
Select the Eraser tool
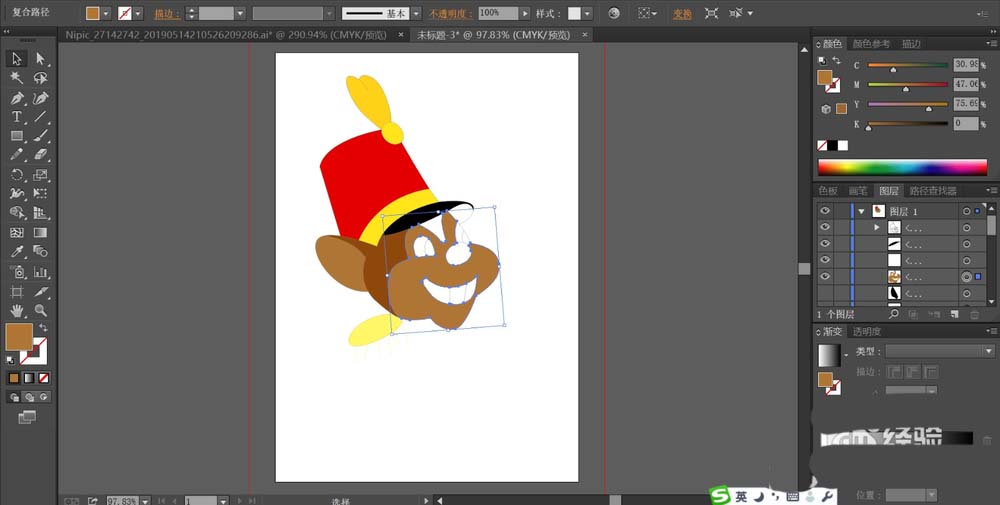tap(41, 155)
